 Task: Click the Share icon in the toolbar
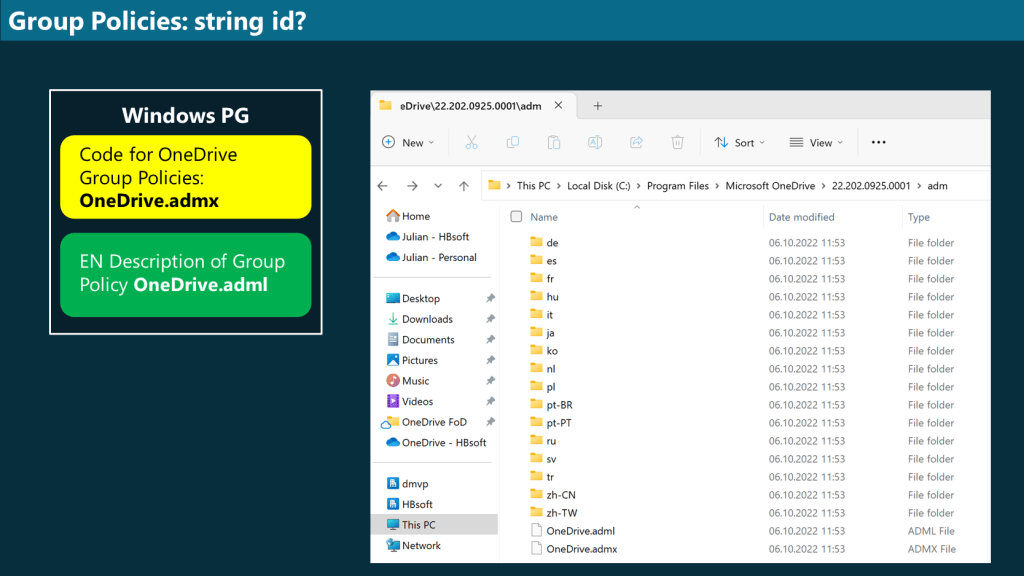point(636,143)
